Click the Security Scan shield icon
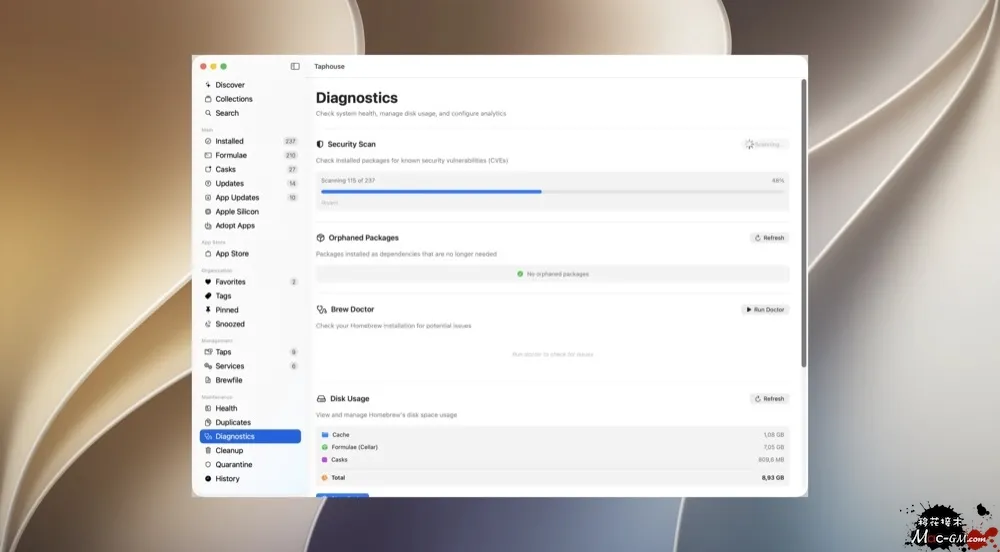The height and width of the screenshot is (552, 1000). click(x=320, y=144)
